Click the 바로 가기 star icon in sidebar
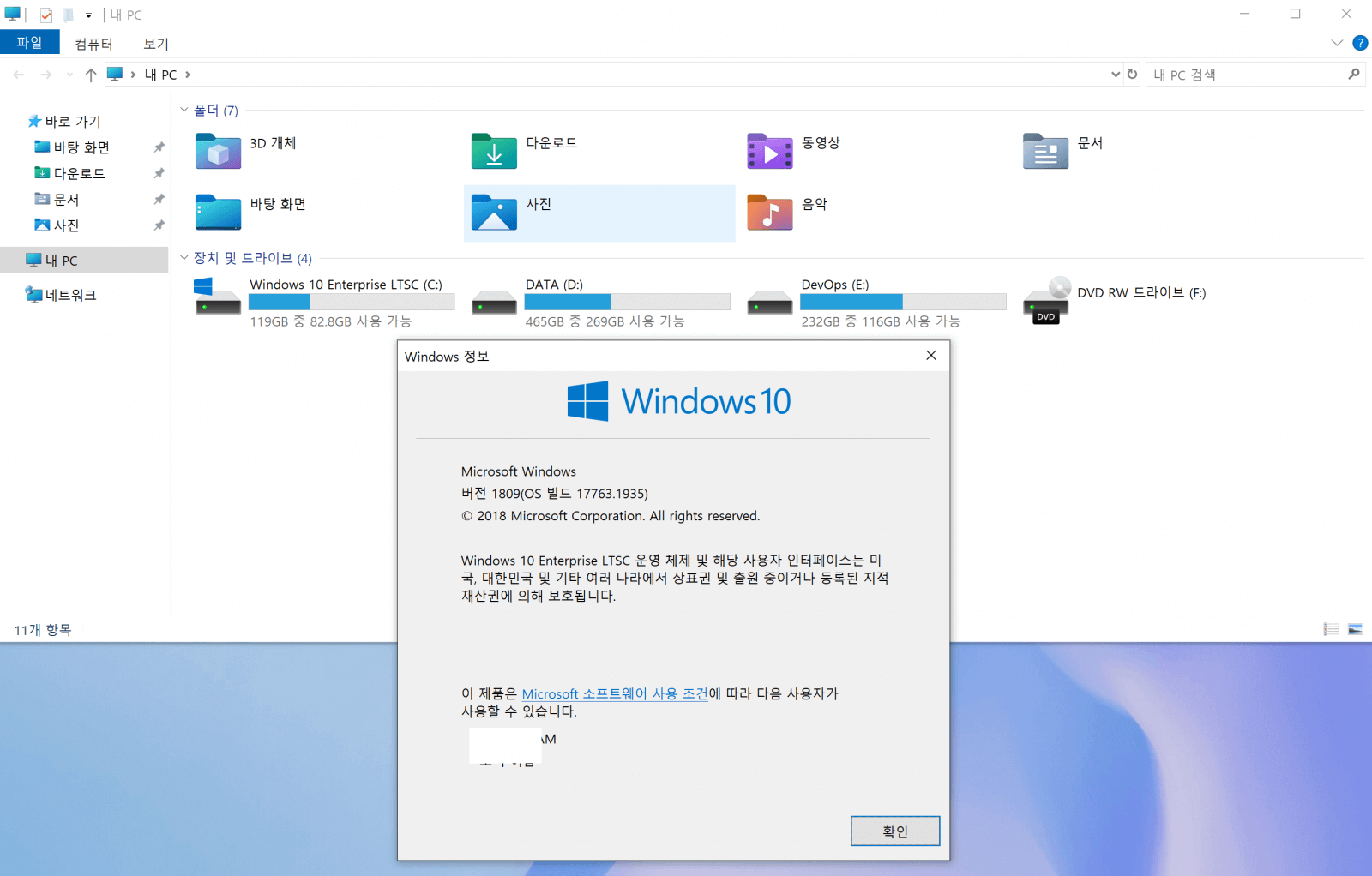This screenshot has width=1372, height=876. point(34,121)
